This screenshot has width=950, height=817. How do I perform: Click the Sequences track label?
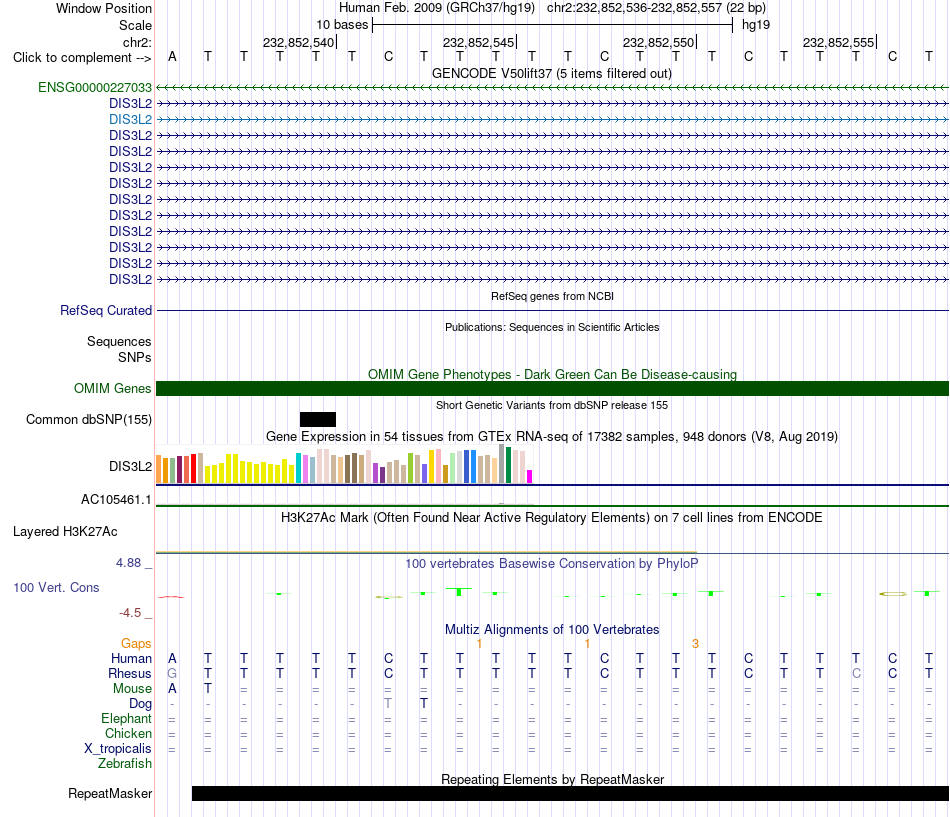pos(119,342)
